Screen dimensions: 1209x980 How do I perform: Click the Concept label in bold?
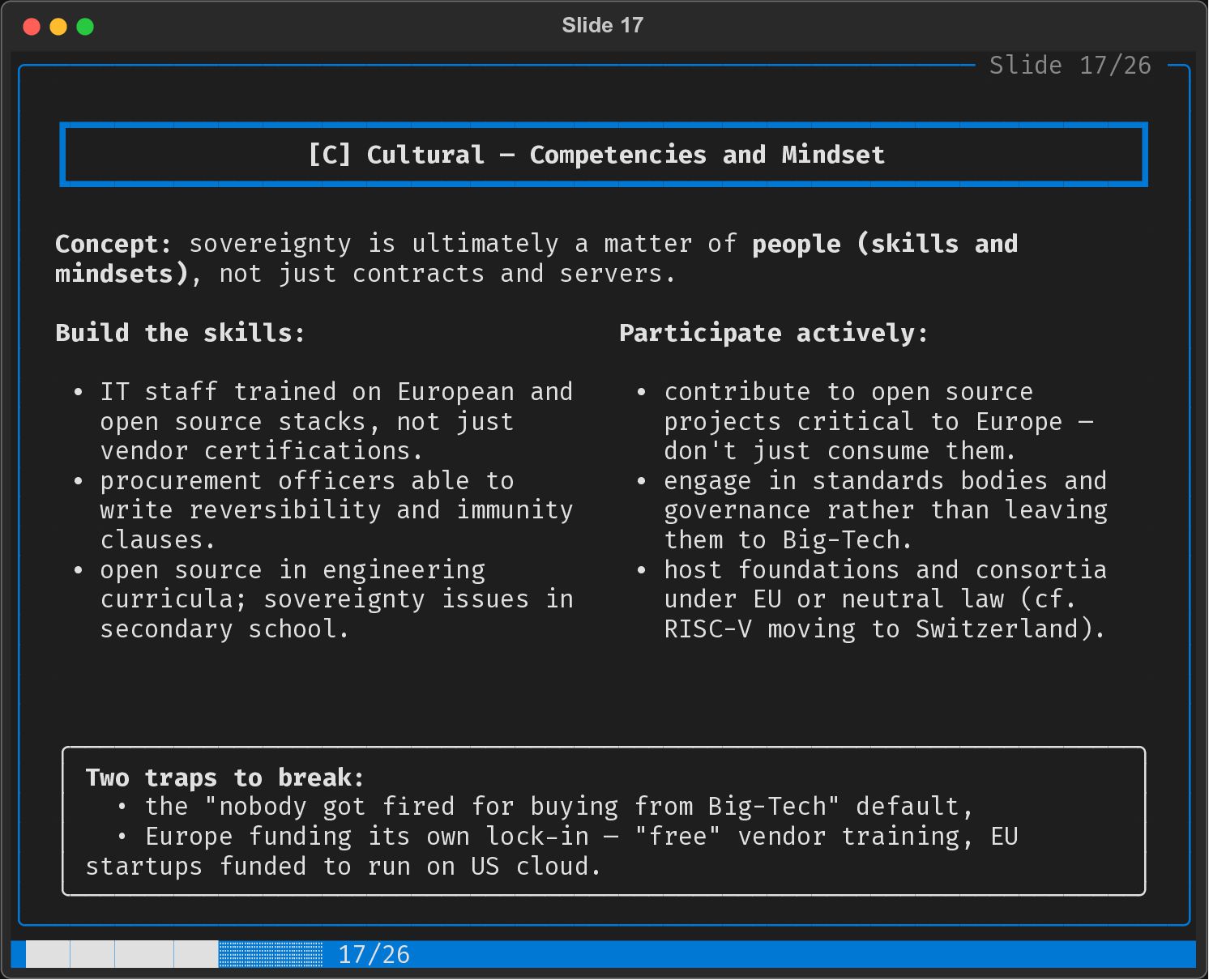[113, 244]
